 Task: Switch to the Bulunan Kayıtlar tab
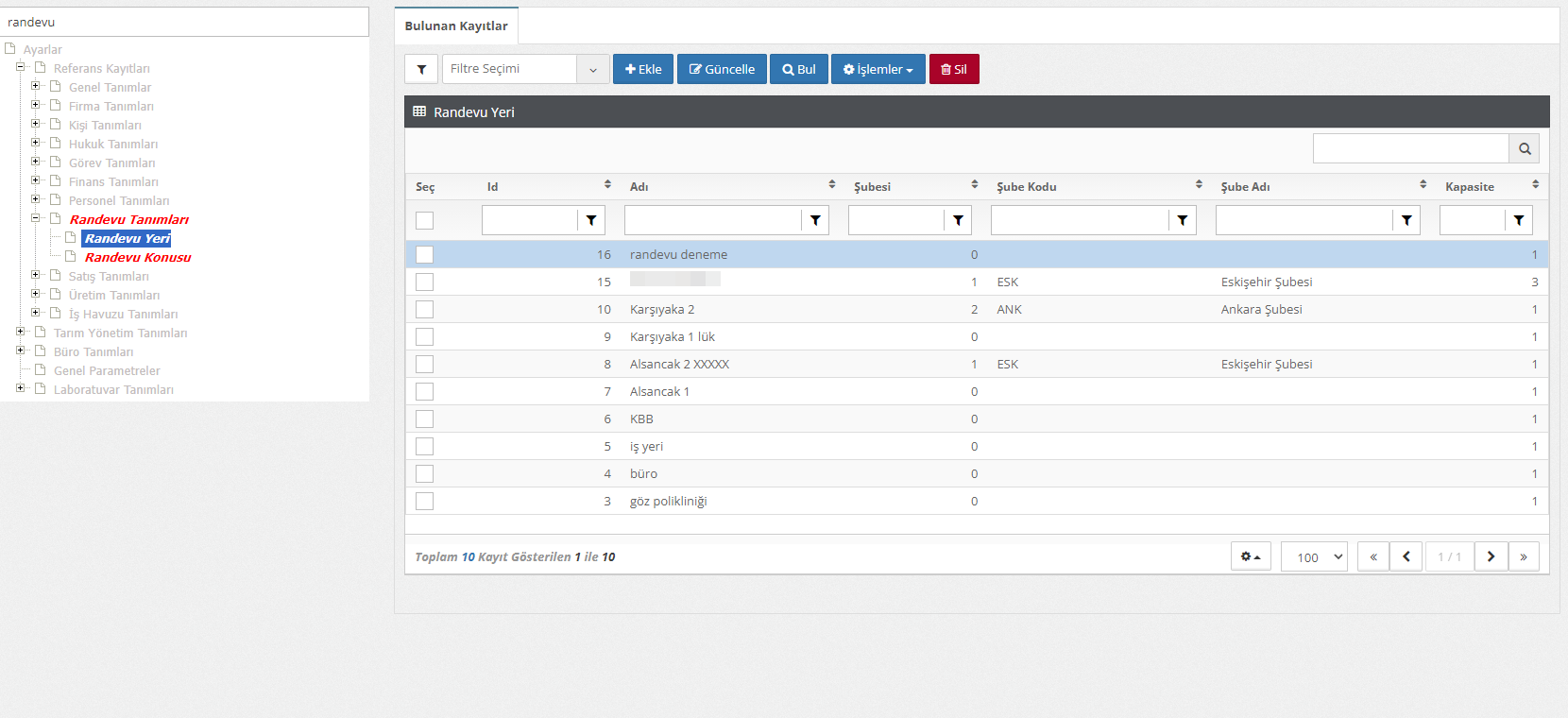tap(456, 26)
